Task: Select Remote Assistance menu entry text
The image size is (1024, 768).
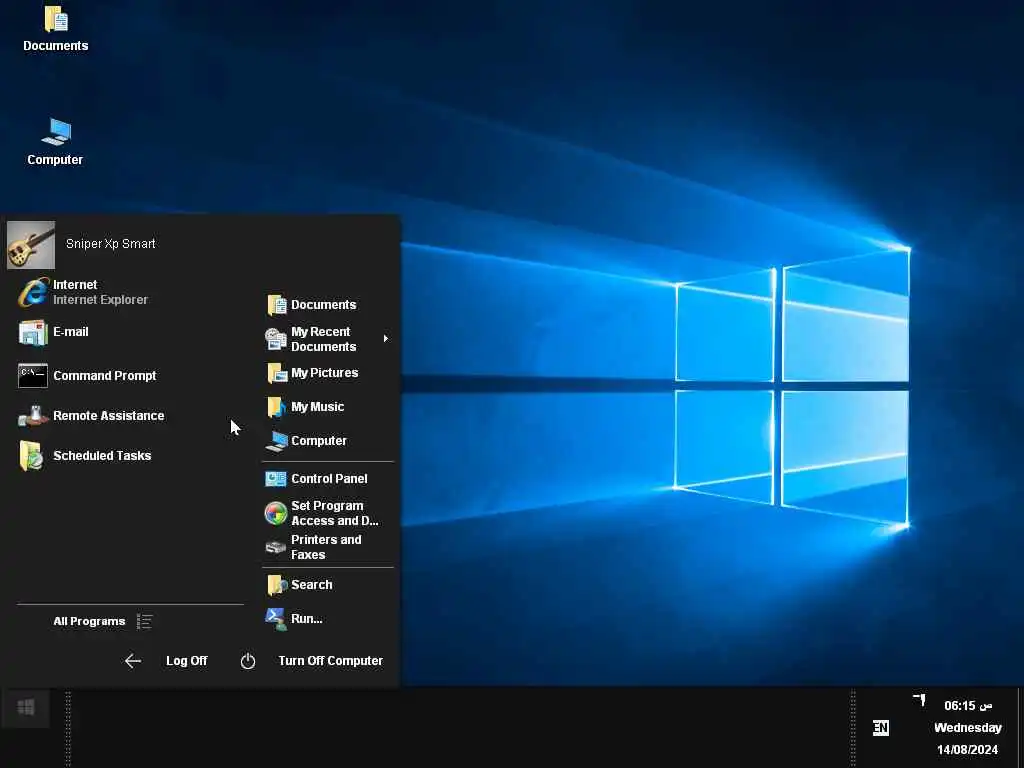Action: (108, 415)
